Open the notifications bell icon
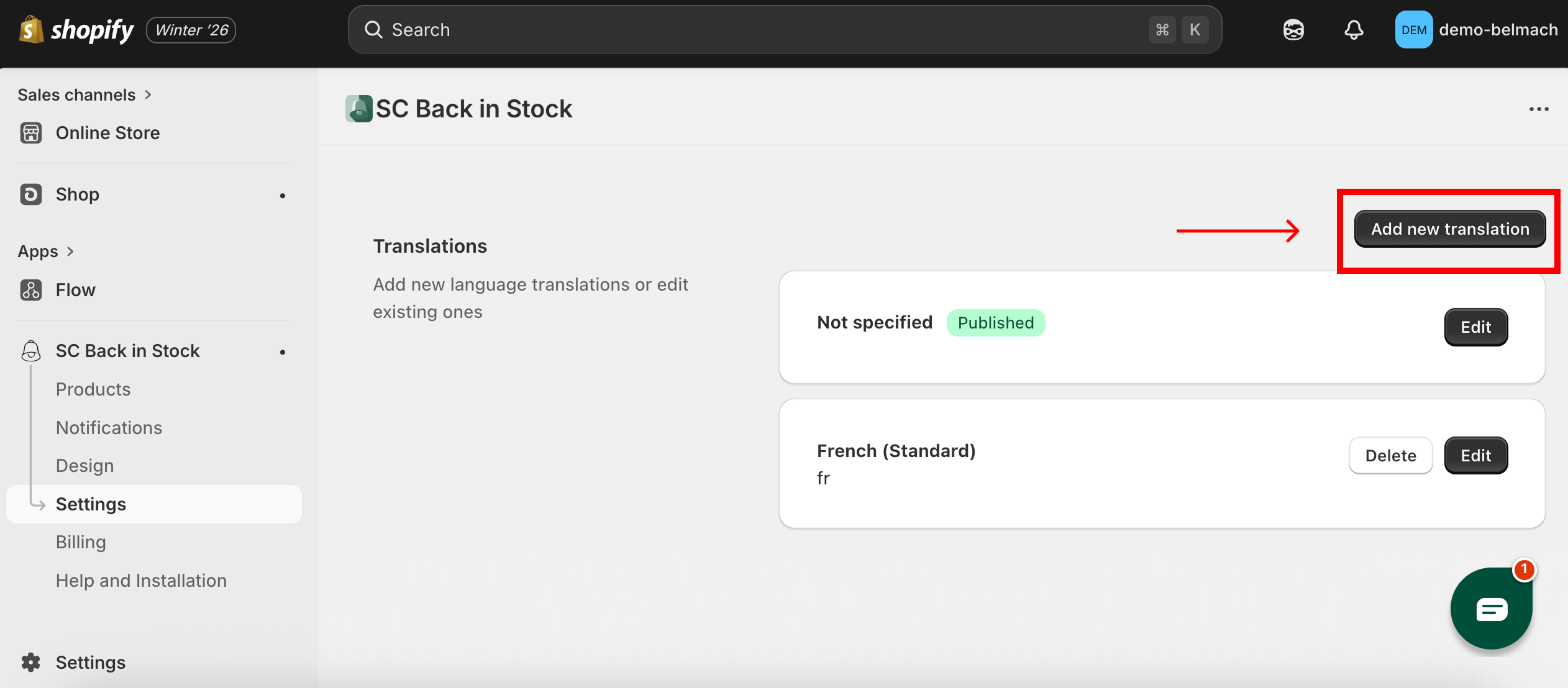Screen dimensions: 1568x688 [1354, 30]
